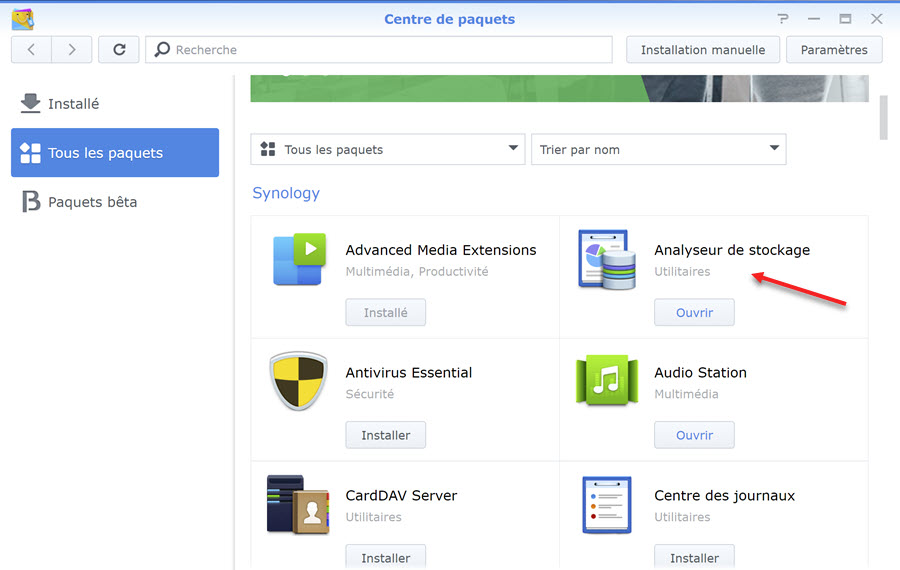Click Utilitaires under CardDAV Server
Screen dimensions: 900x570
click(373, 517)
